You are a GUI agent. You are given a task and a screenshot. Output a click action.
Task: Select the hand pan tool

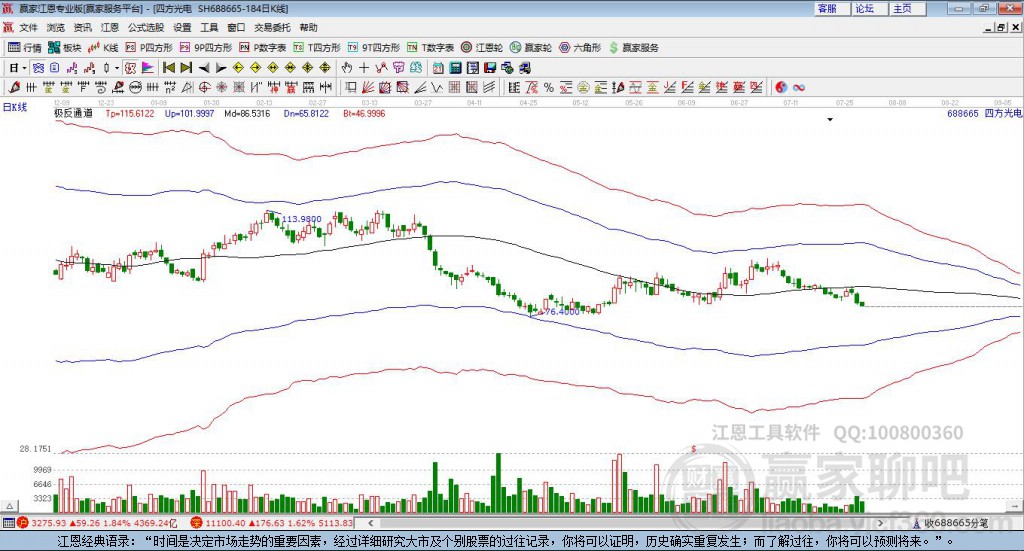[x=347, y=68]
